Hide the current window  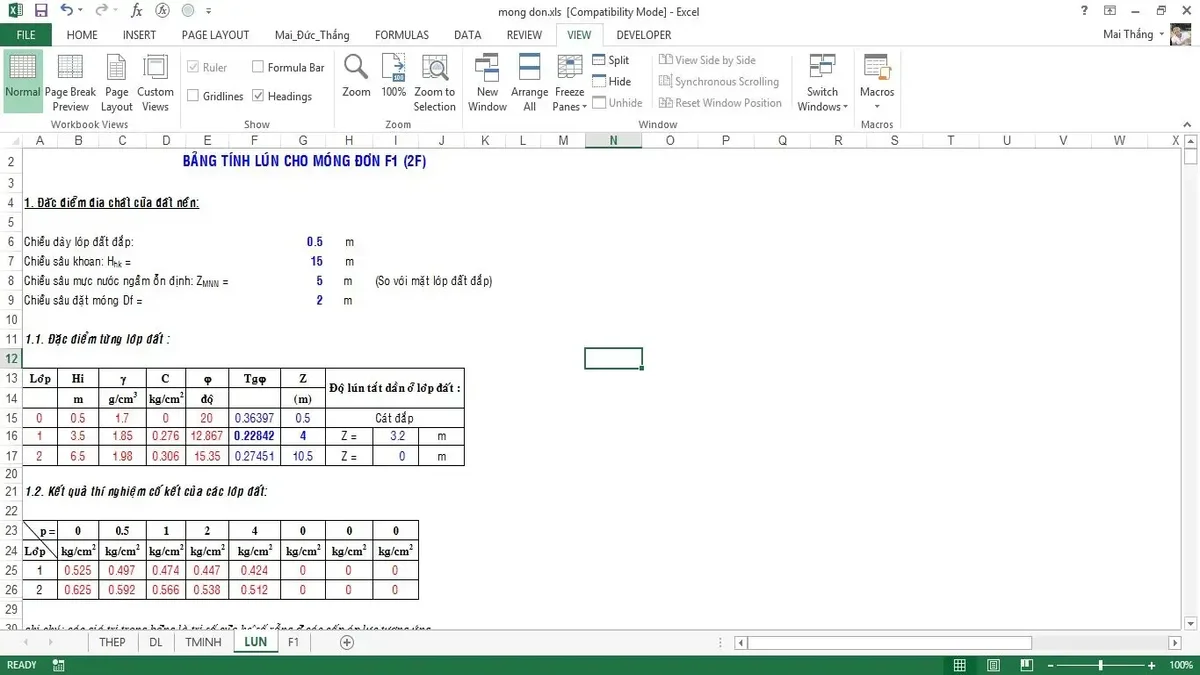[x=611, y=81]
